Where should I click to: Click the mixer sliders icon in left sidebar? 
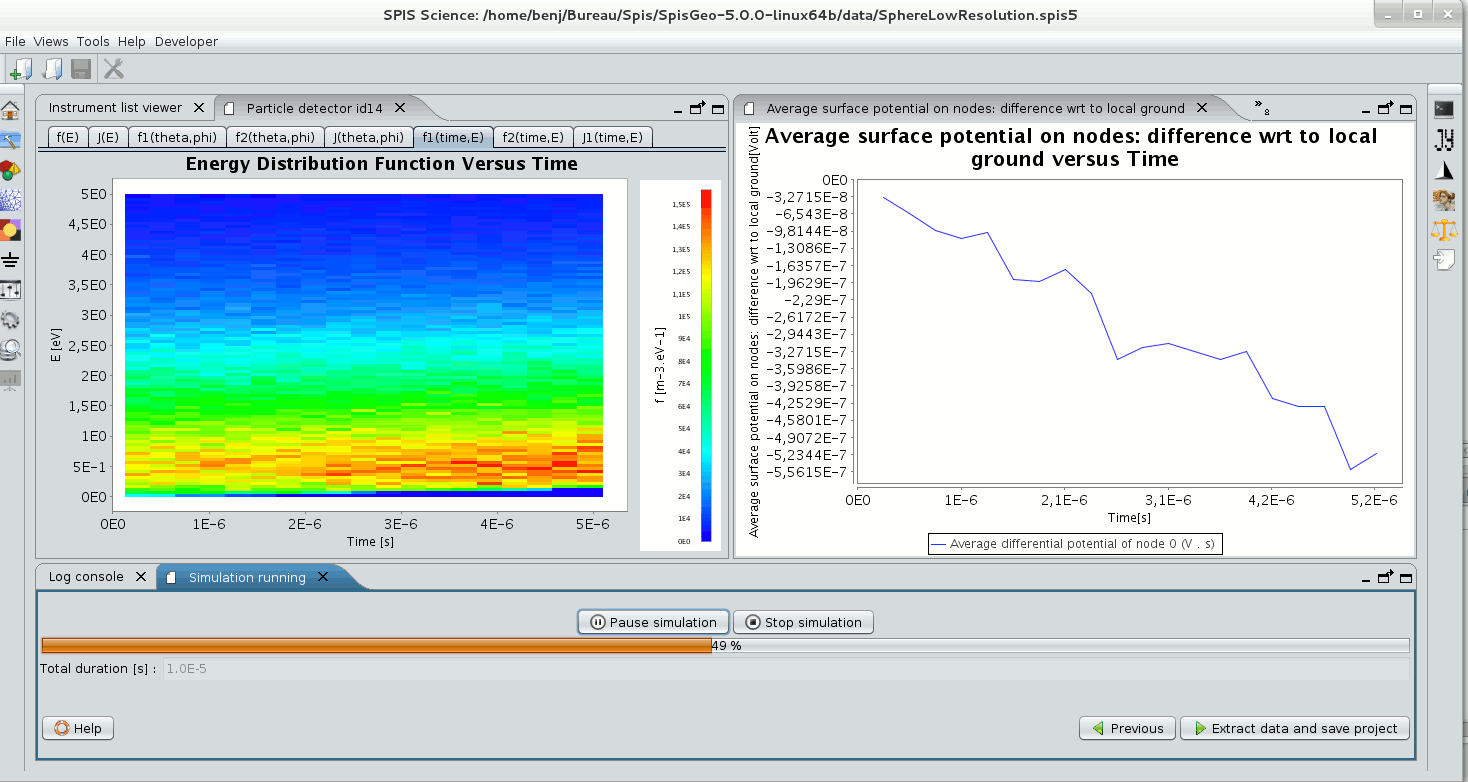pyautogui.click(x=11, y=290)
